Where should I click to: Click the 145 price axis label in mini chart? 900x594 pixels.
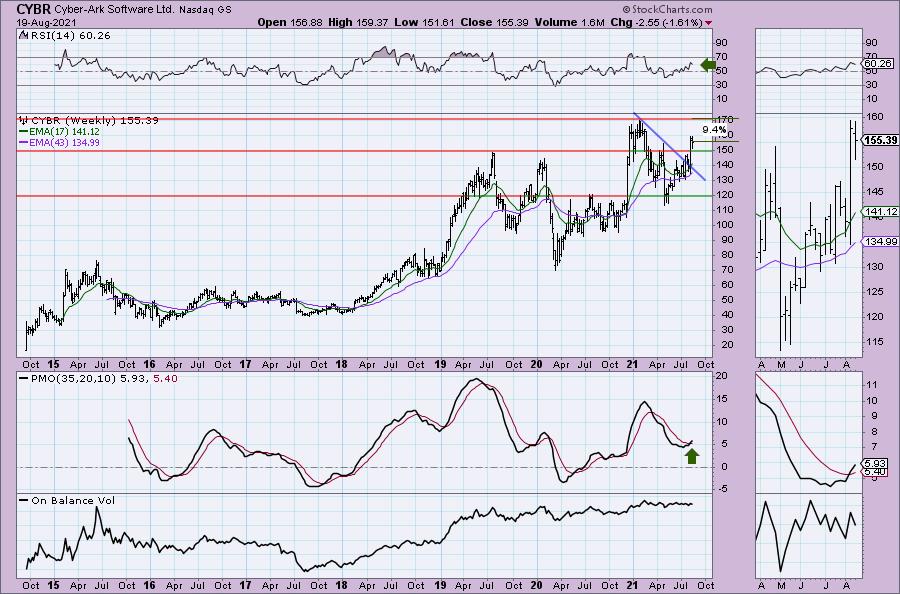(875, 191)
